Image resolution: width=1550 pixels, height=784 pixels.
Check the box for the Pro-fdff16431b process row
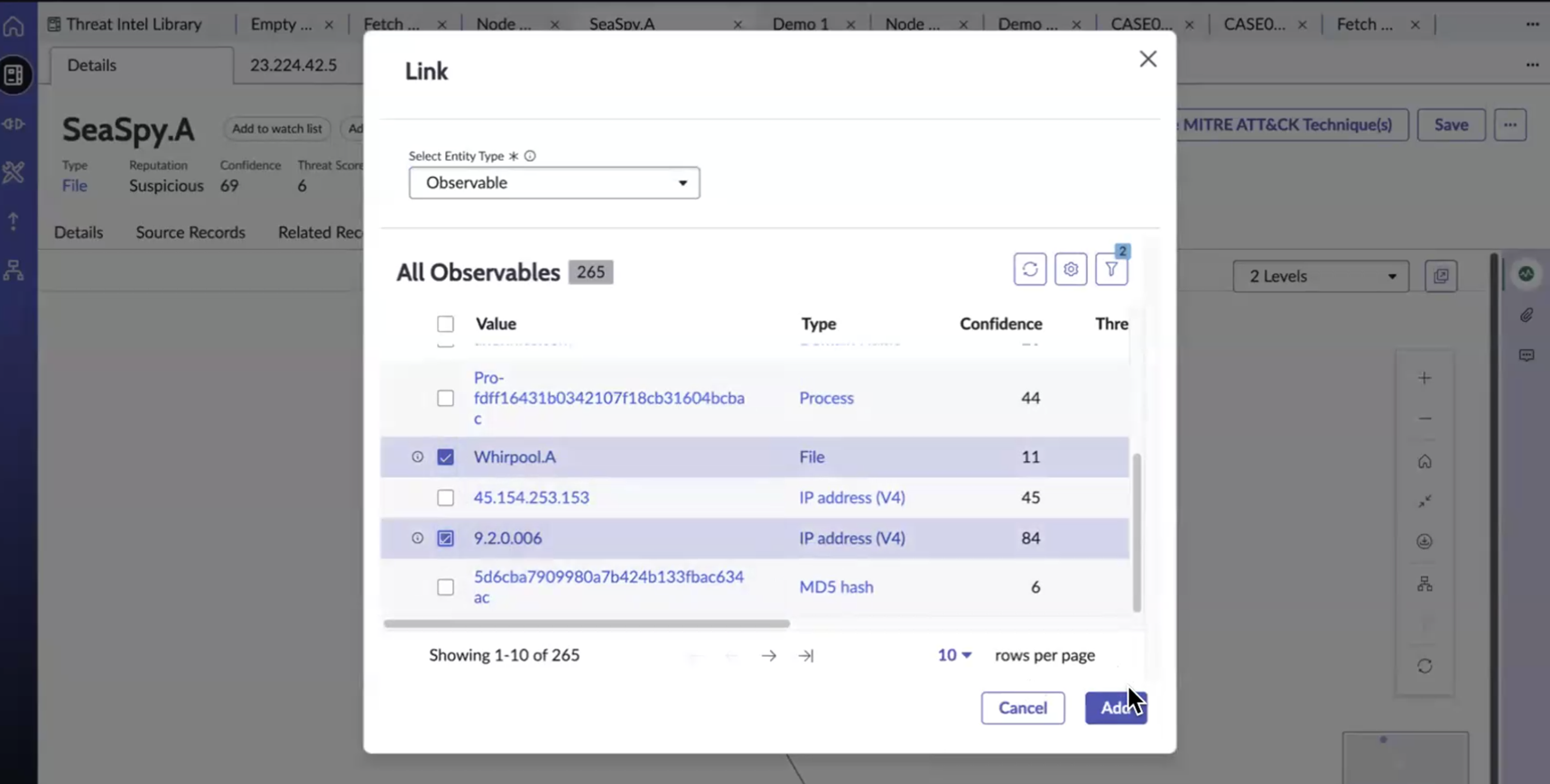point(446,398)
